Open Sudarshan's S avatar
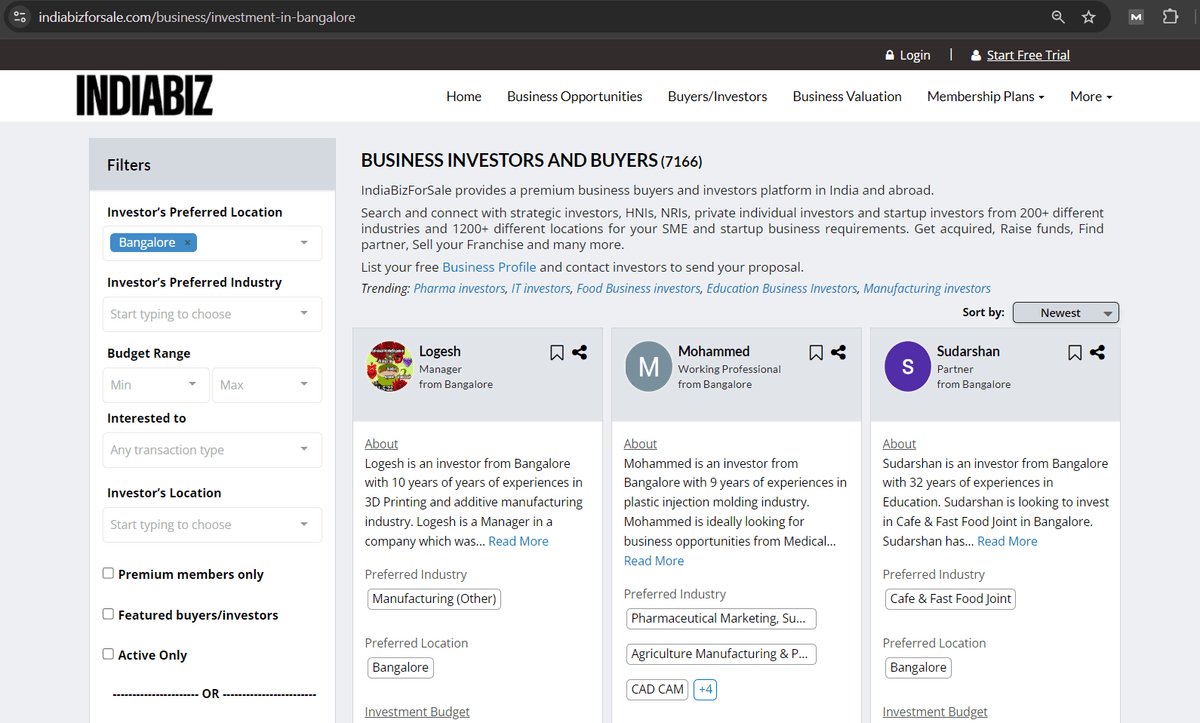This screenshot has height=723, width=1200. coord(907,367)
